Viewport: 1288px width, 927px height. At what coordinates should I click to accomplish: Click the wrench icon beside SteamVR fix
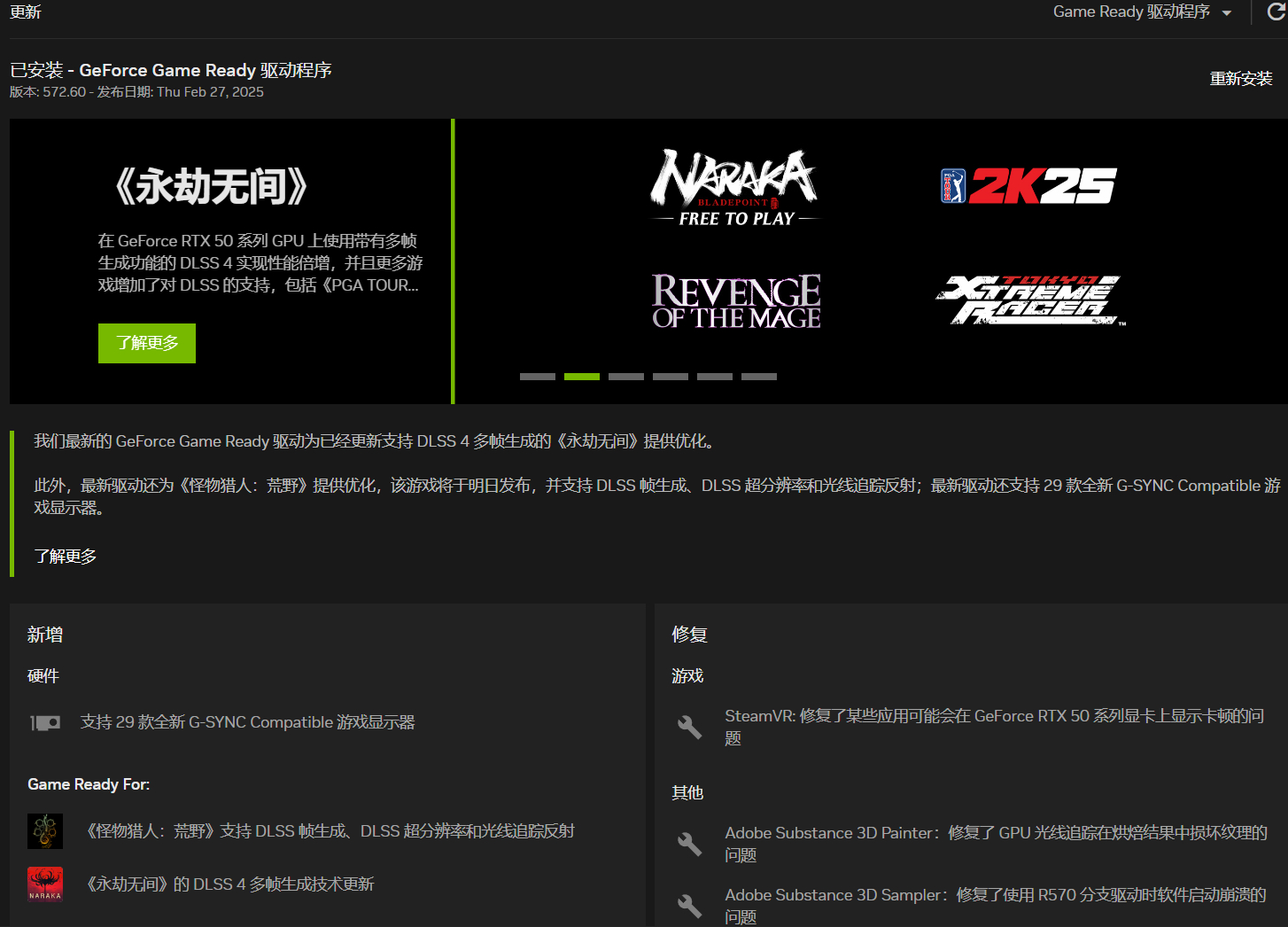[x=689, y=727]
